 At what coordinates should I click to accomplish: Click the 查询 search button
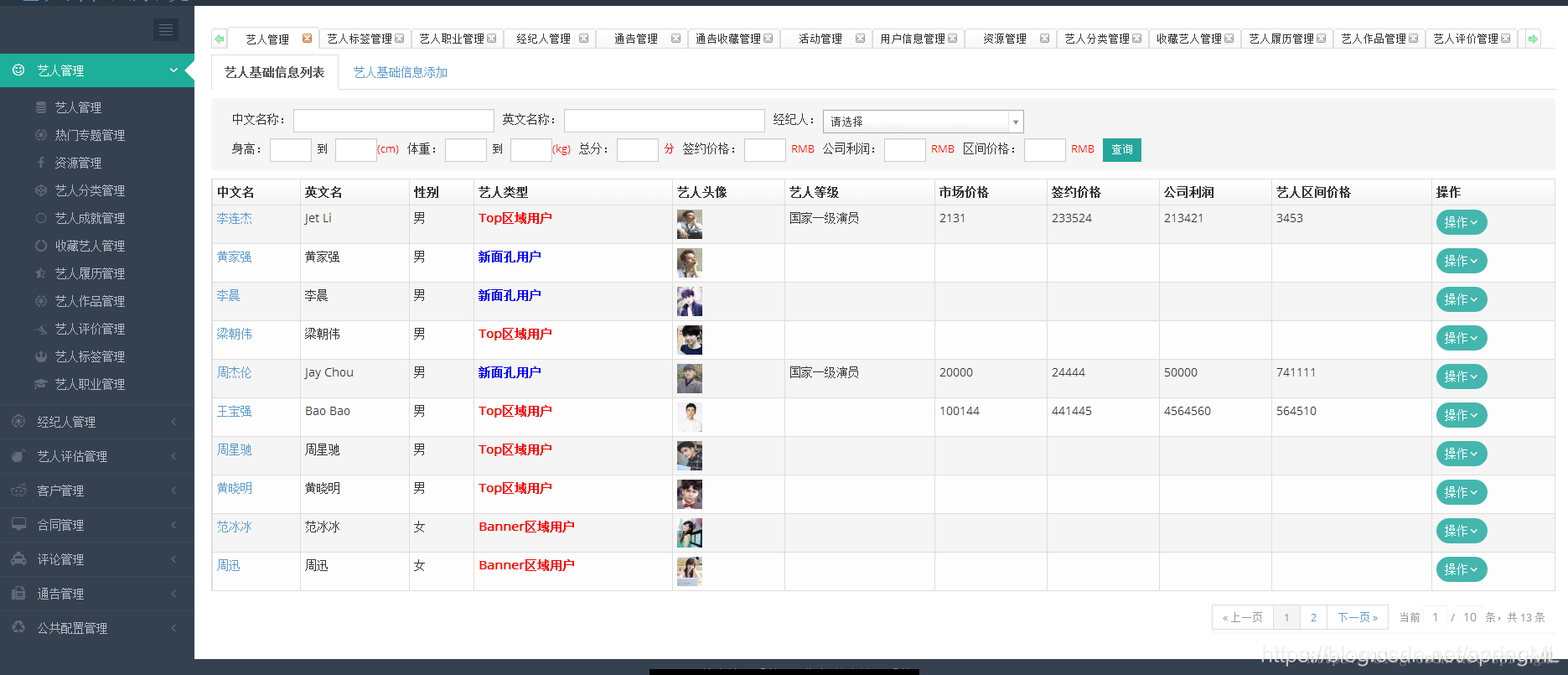tap(1122, 149)
